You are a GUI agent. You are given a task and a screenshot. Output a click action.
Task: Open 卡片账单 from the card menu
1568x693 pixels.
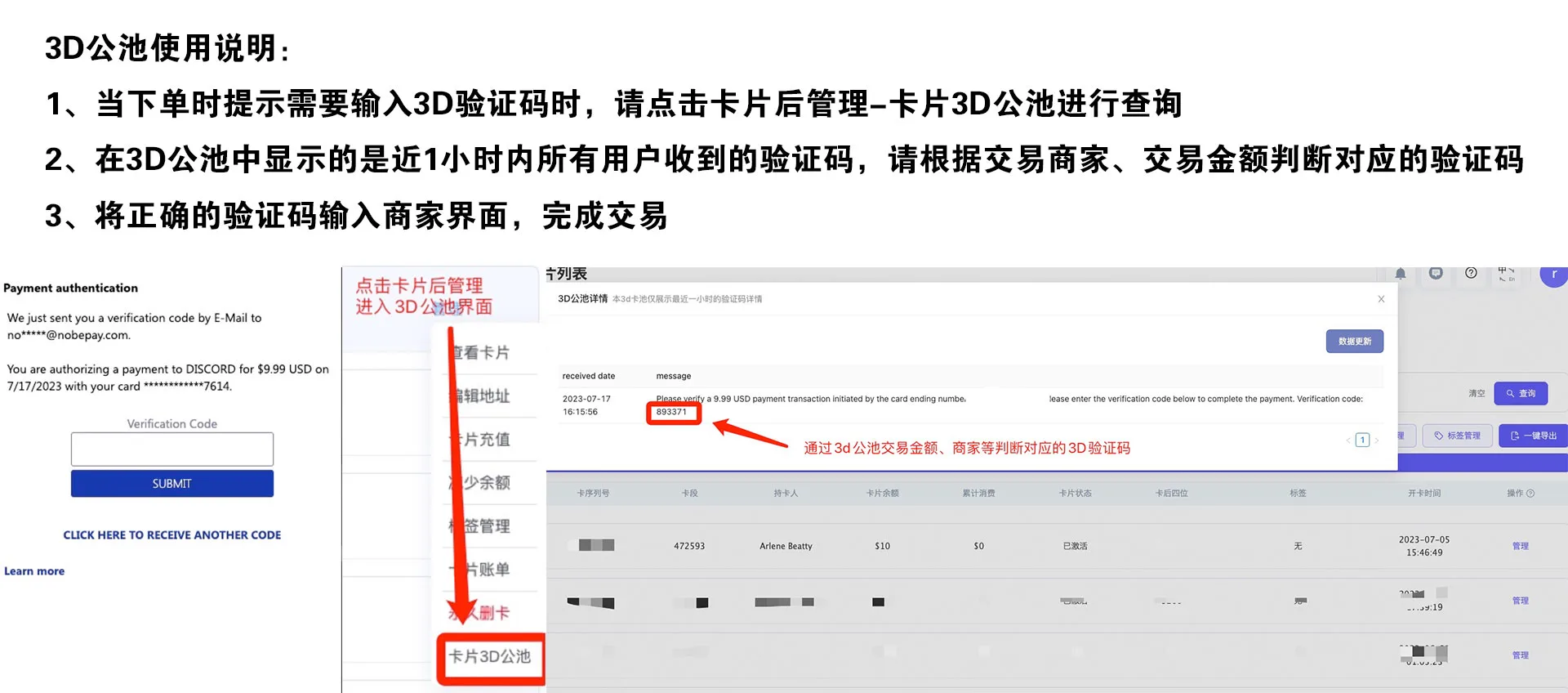482,570
